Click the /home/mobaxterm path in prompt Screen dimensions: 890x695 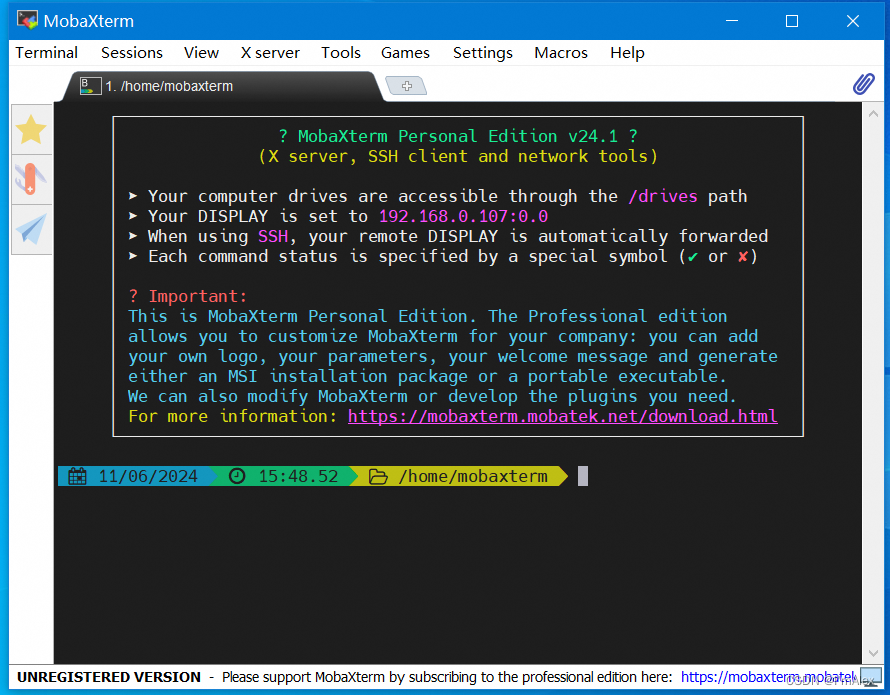coord(473,476)
